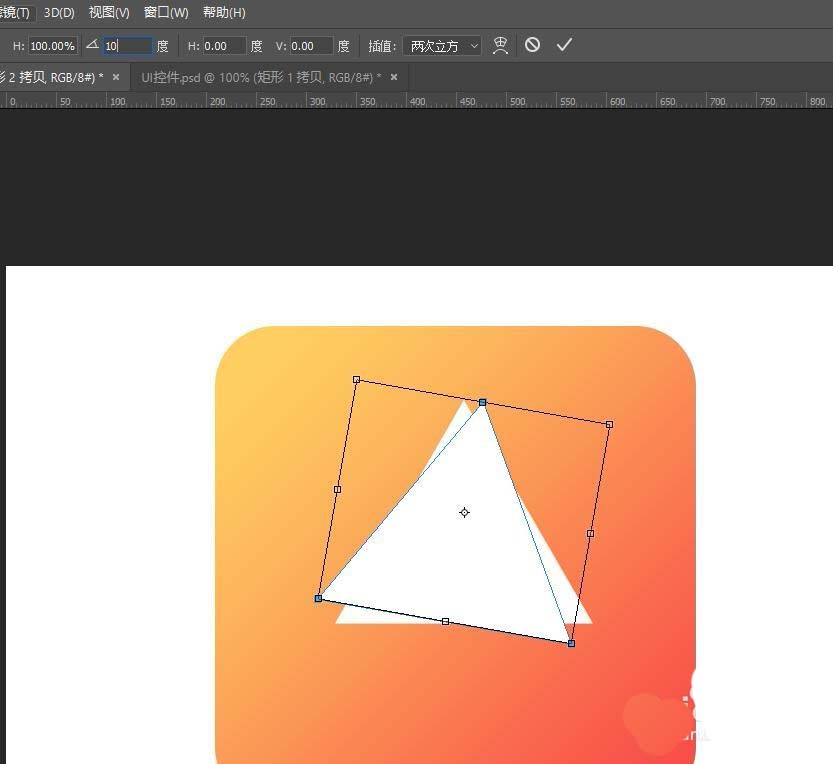
Task: Commit the transform with the checkmark icon
Action: pos(565,44)
